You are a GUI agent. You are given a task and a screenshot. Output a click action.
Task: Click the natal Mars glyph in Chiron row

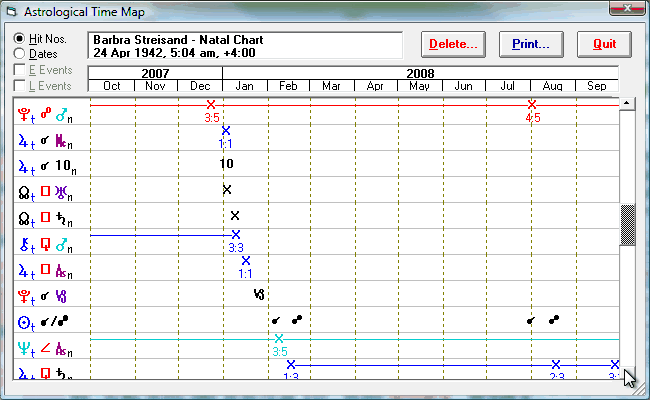point(62,245)
